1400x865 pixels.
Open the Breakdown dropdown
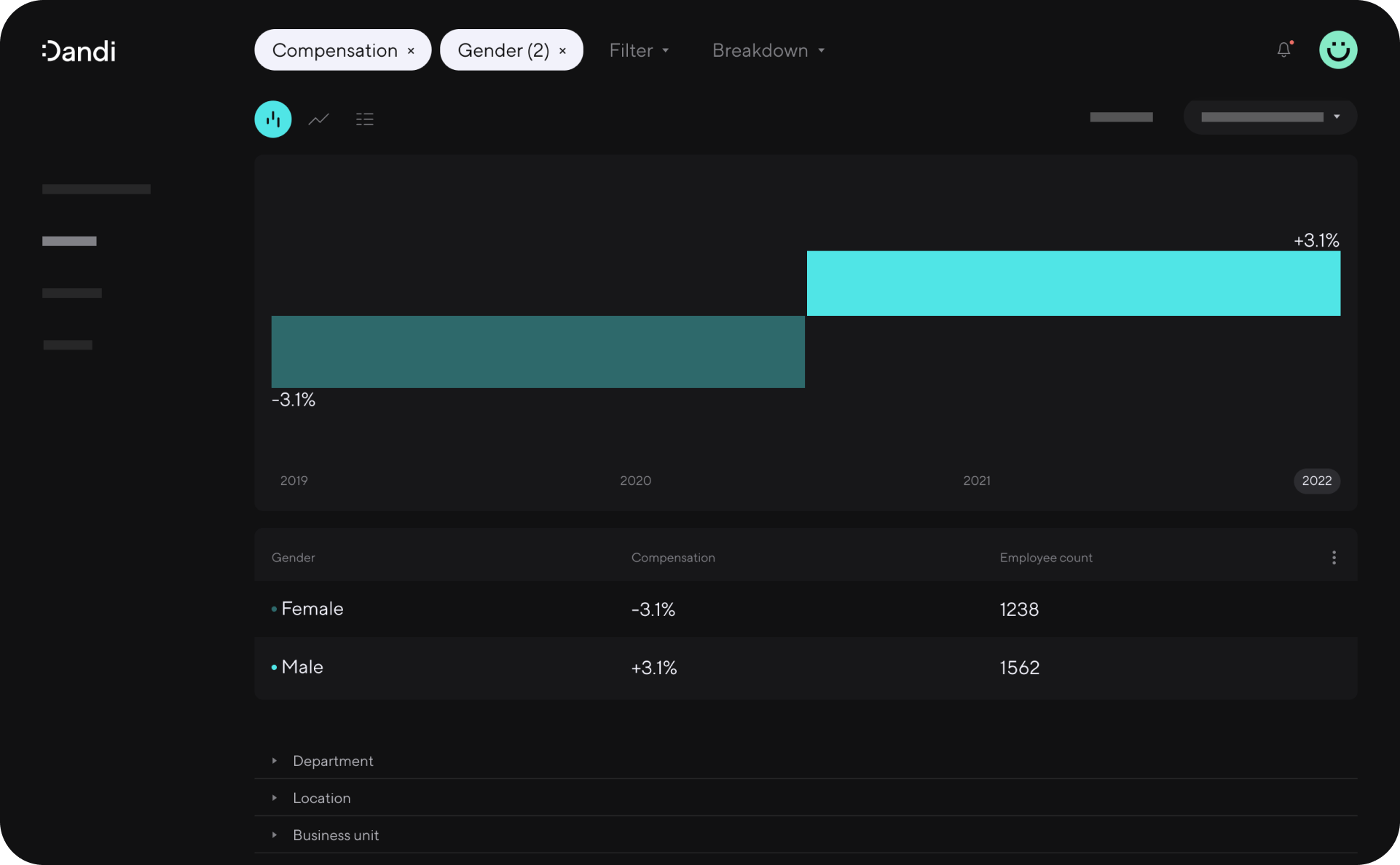pyautogui.click(x=768, y=50)
